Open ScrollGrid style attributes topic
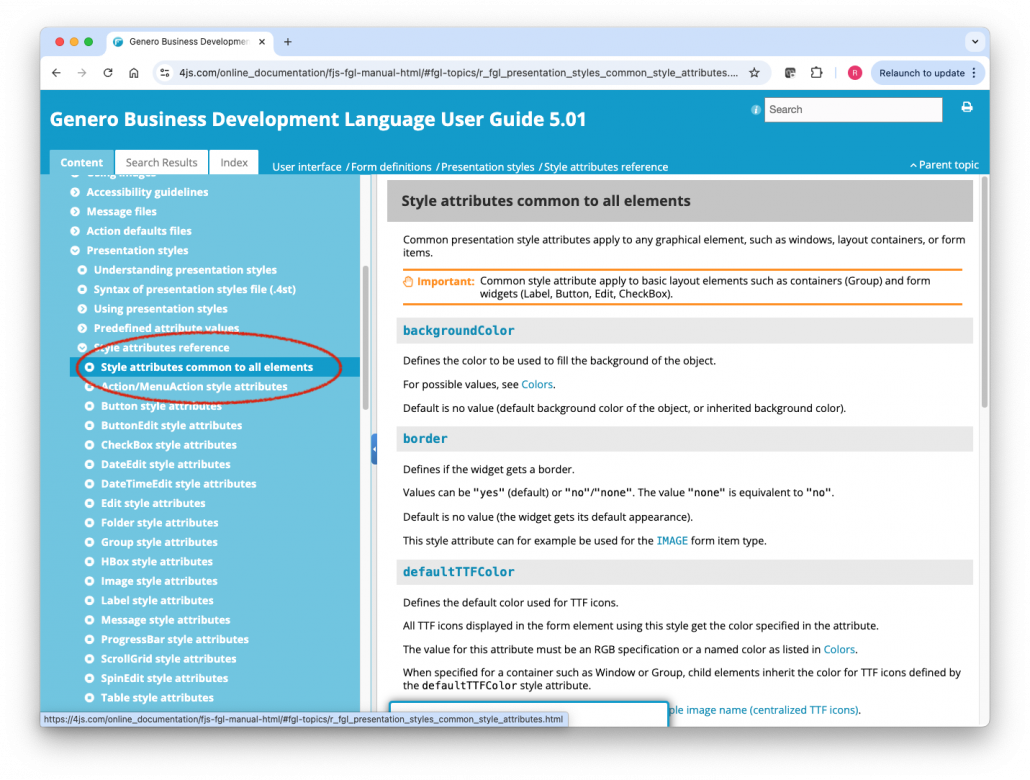The image size is (1030, 780). (x=168, y=658)
